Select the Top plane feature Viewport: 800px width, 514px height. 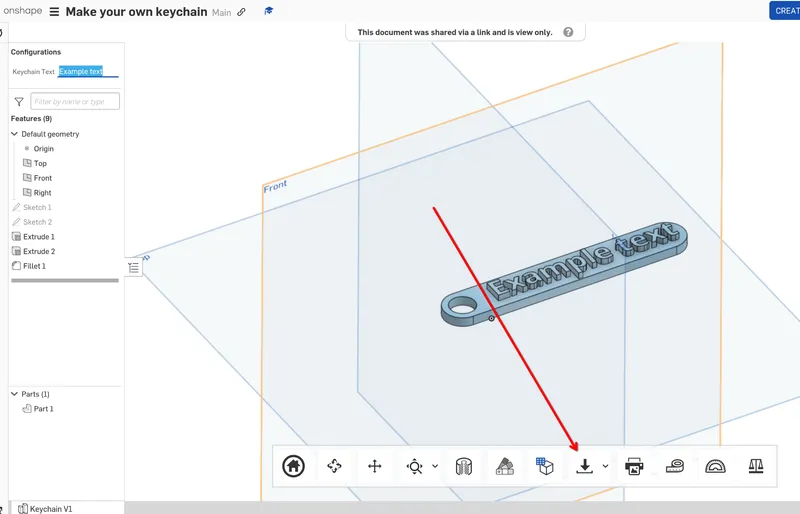tap(40, 163)
